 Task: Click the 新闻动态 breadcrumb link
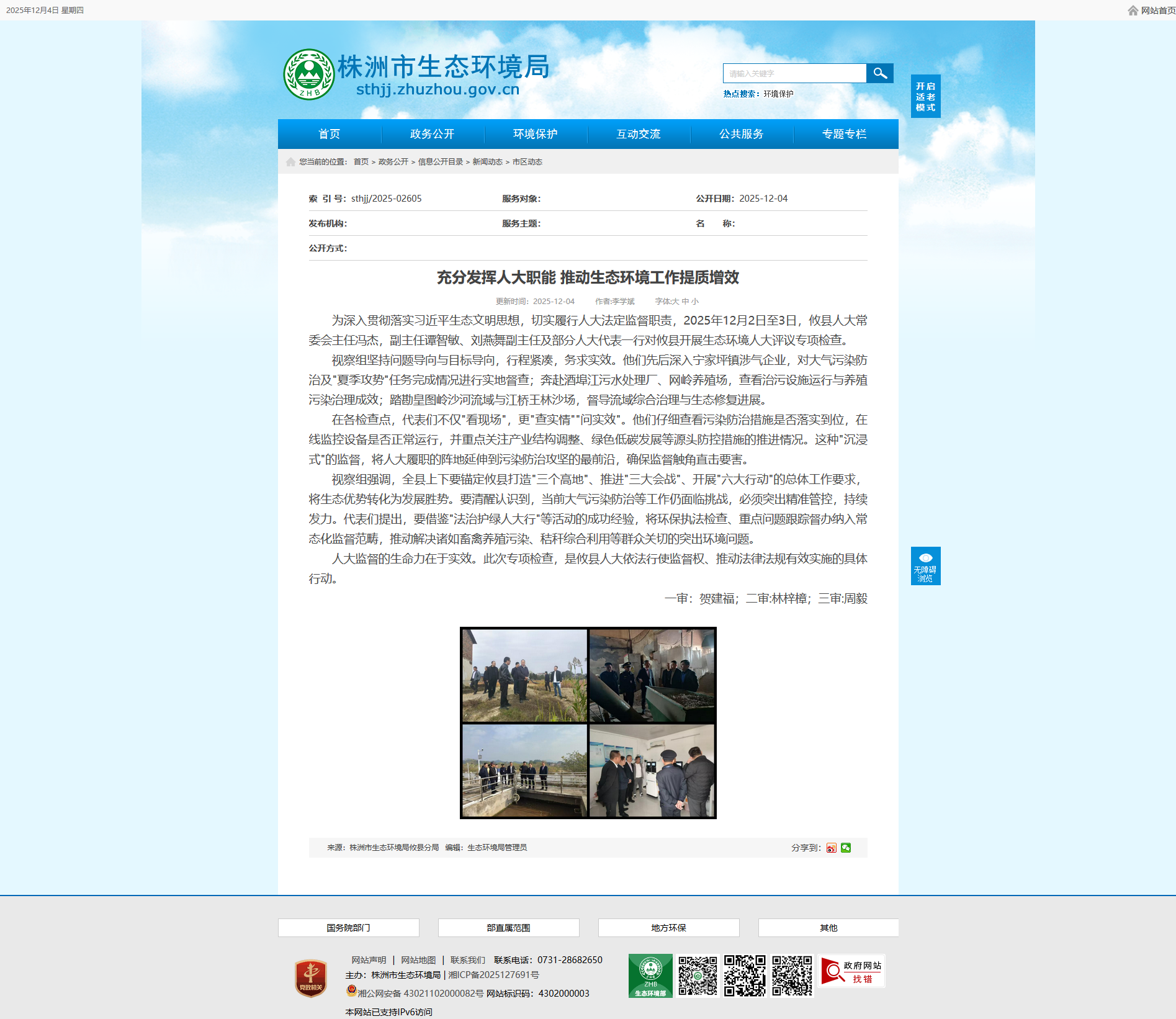pyautogui.click(x=487, y=162)
